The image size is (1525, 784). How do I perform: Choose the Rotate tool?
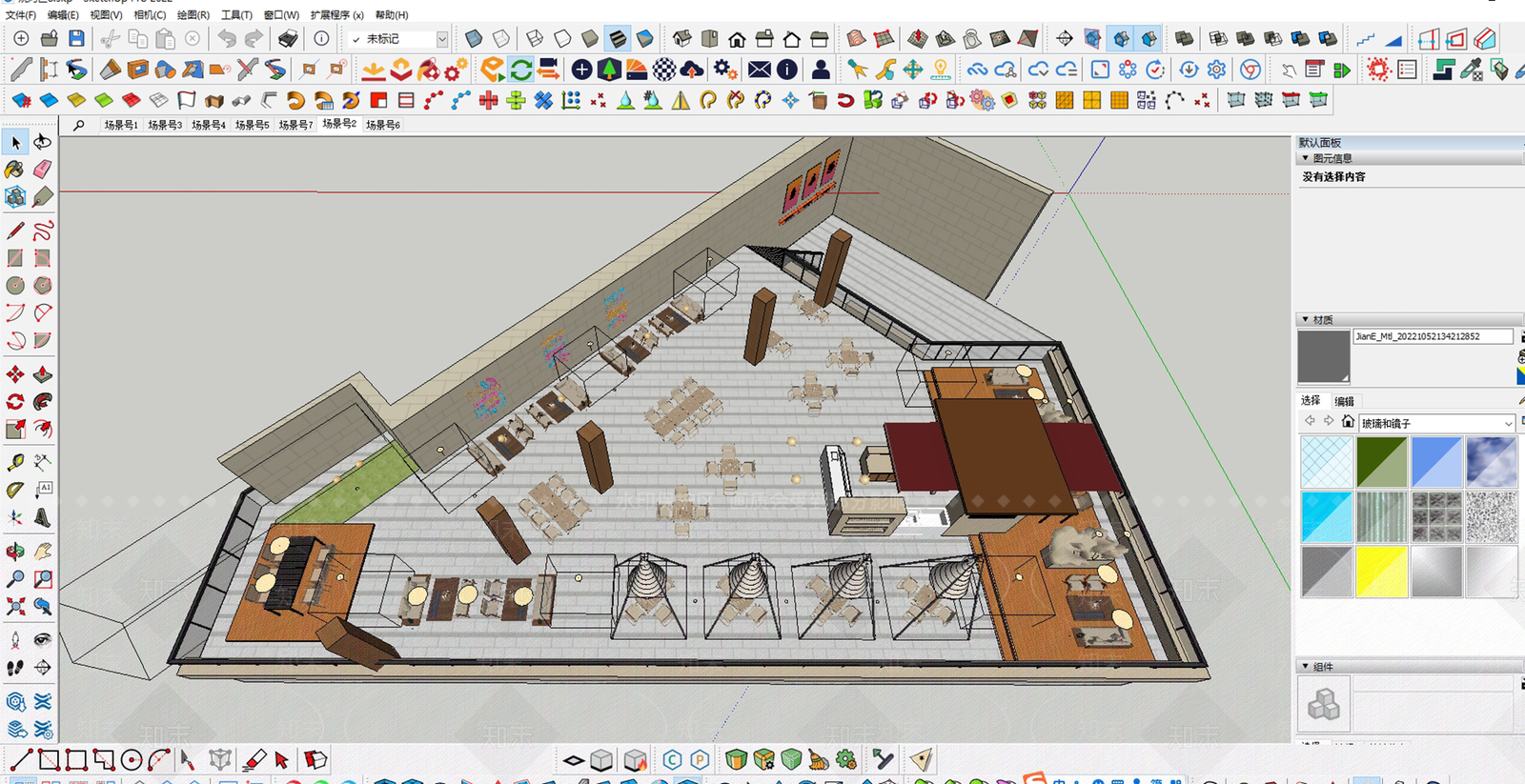click(x=15, y=402)
